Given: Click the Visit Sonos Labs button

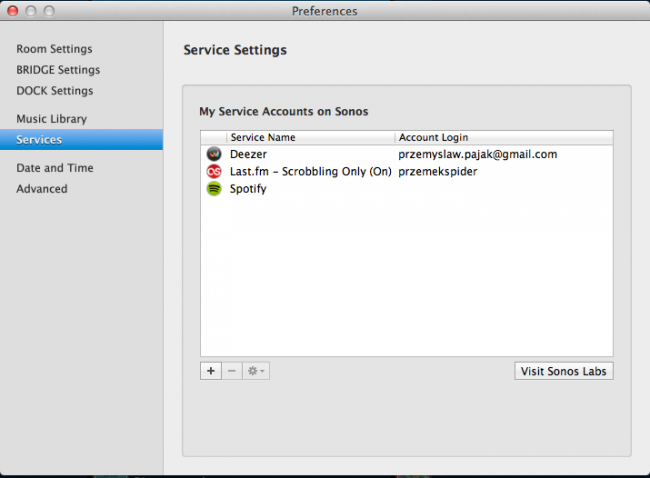Looking at the screenshot, I should point(564,371).
